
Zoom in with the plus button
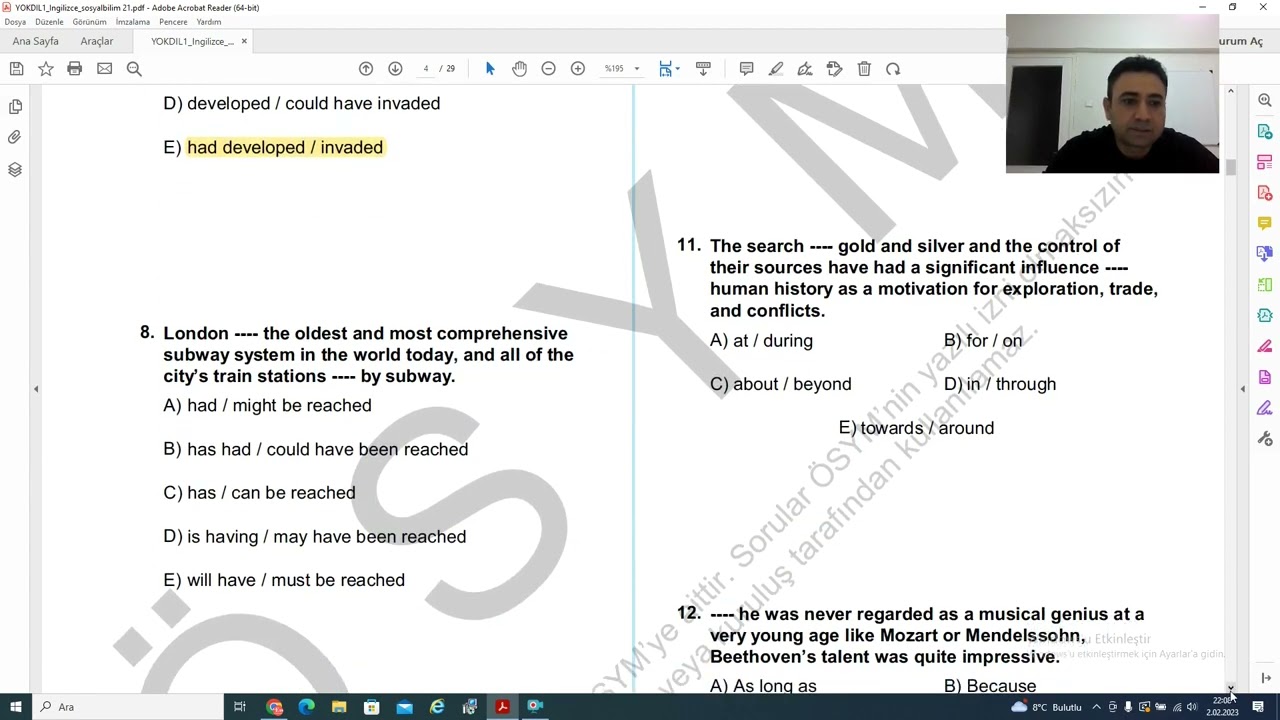[x=577, y=69]
